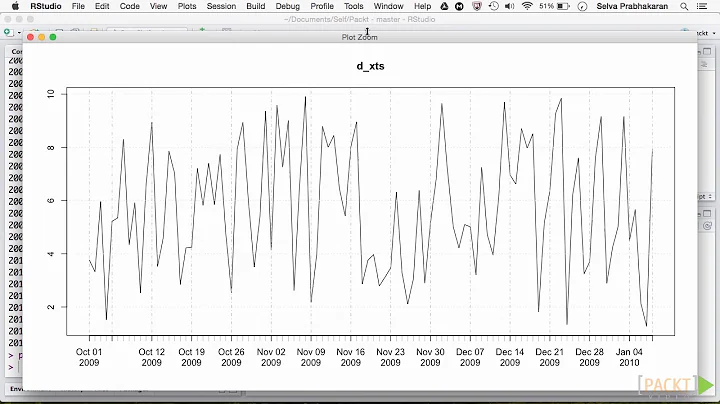Image resolution: width=720 pixels, height=404 pixels.
Task: Open the Edit menu
Action: point(102,6)
